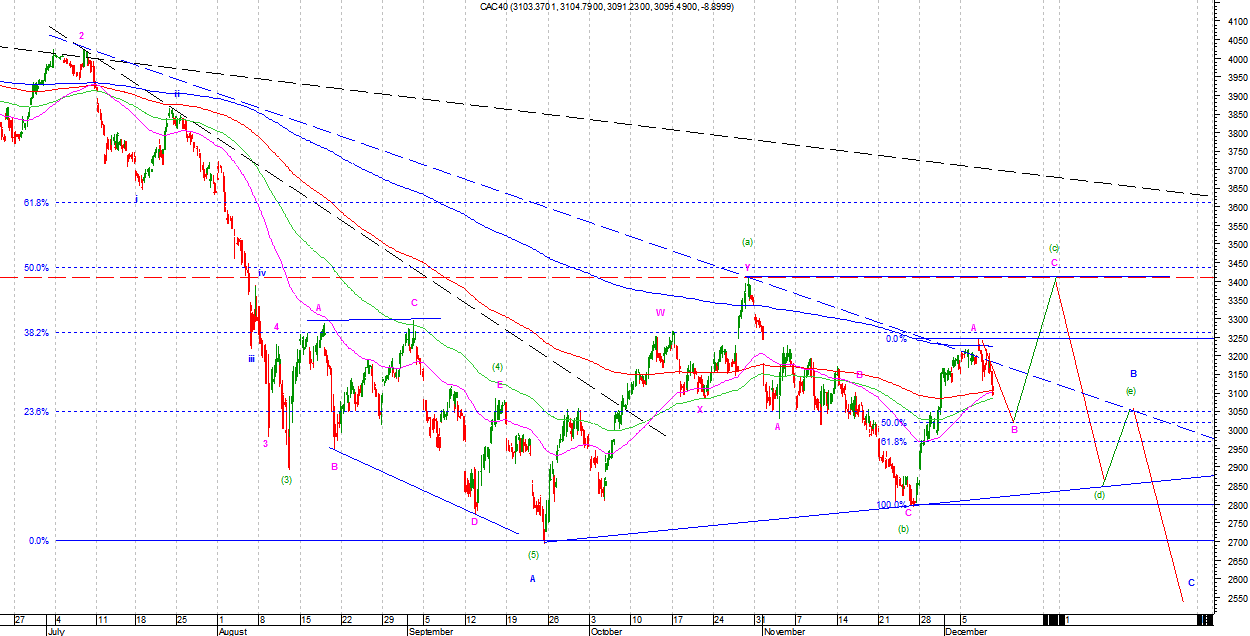Image resolution: width=1250 pixels, height=636 pixels.
Task: Click the green (d) projected wave label
Action: click(1099, 494)
